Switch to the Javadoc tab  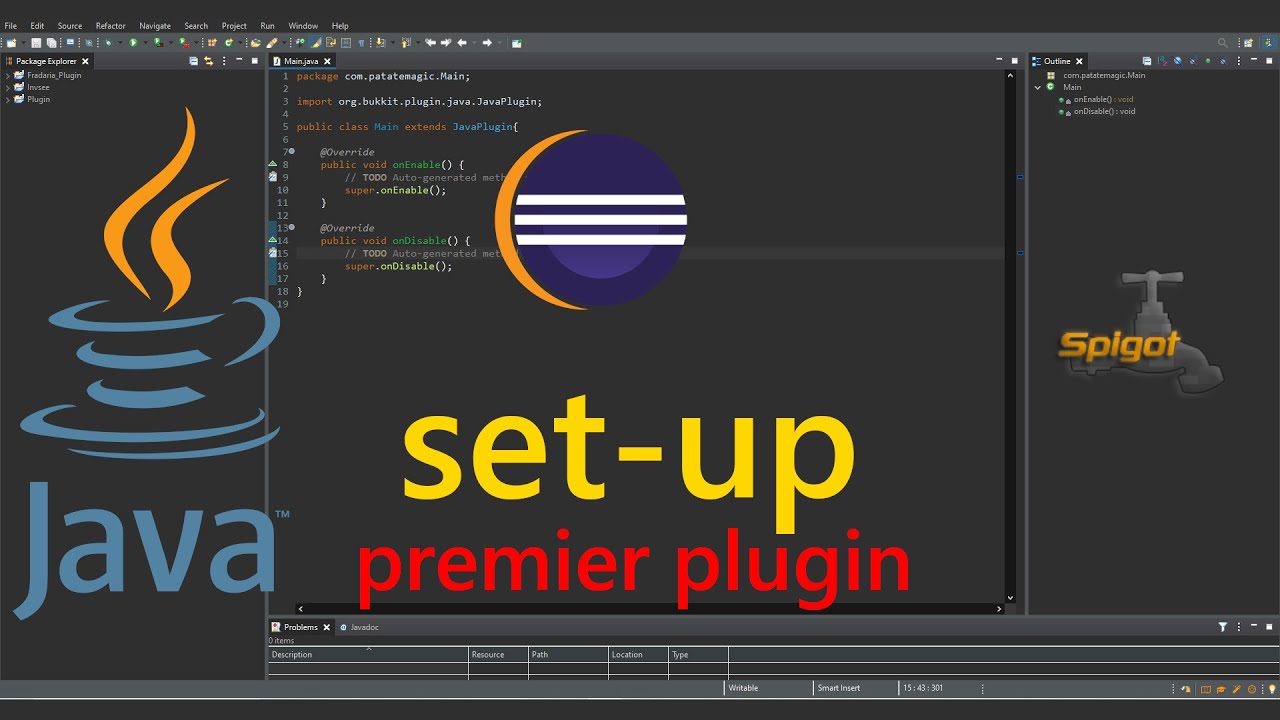click(359, 627)
